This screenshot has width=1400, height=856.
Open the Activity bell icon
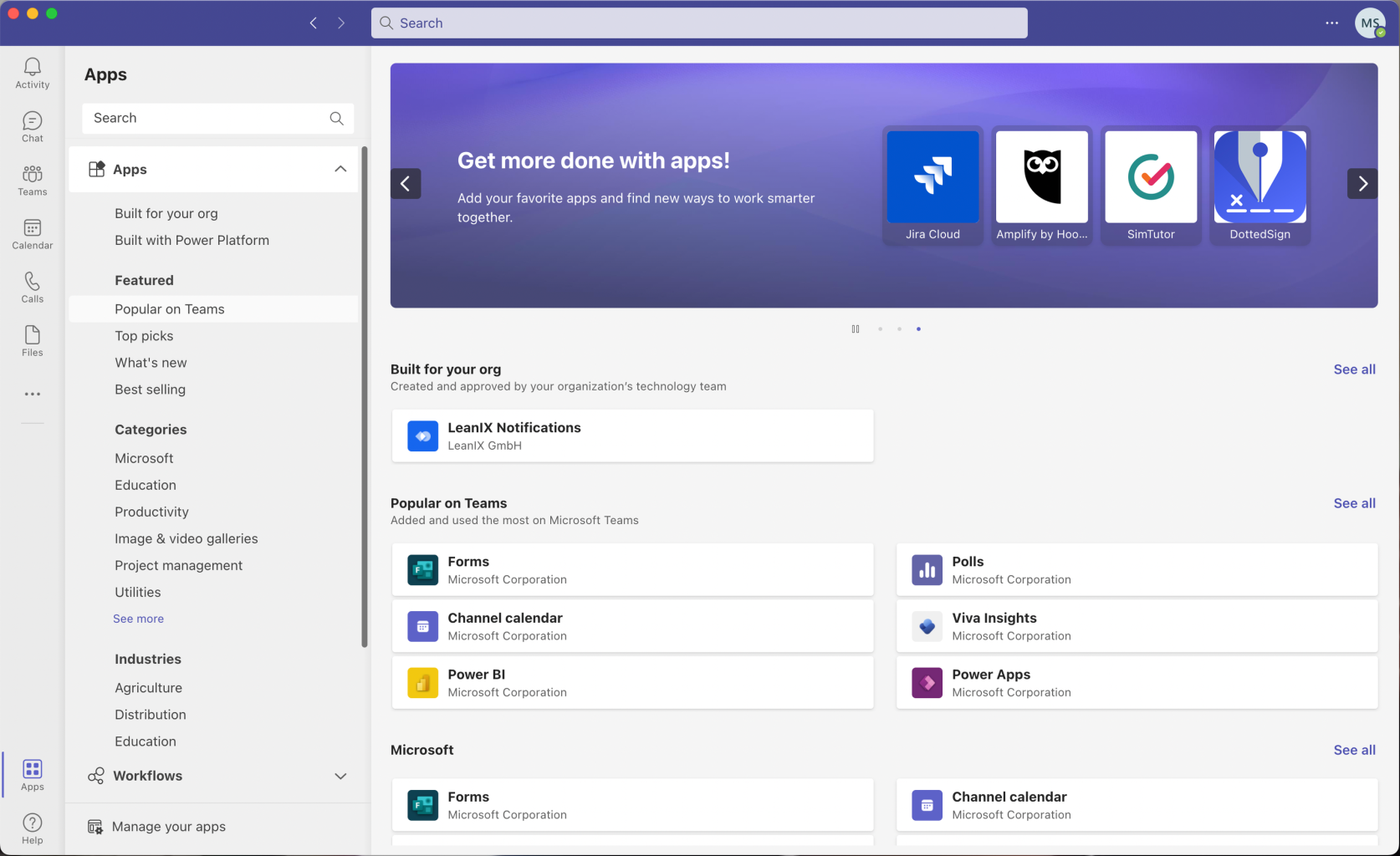click(33, 73)
